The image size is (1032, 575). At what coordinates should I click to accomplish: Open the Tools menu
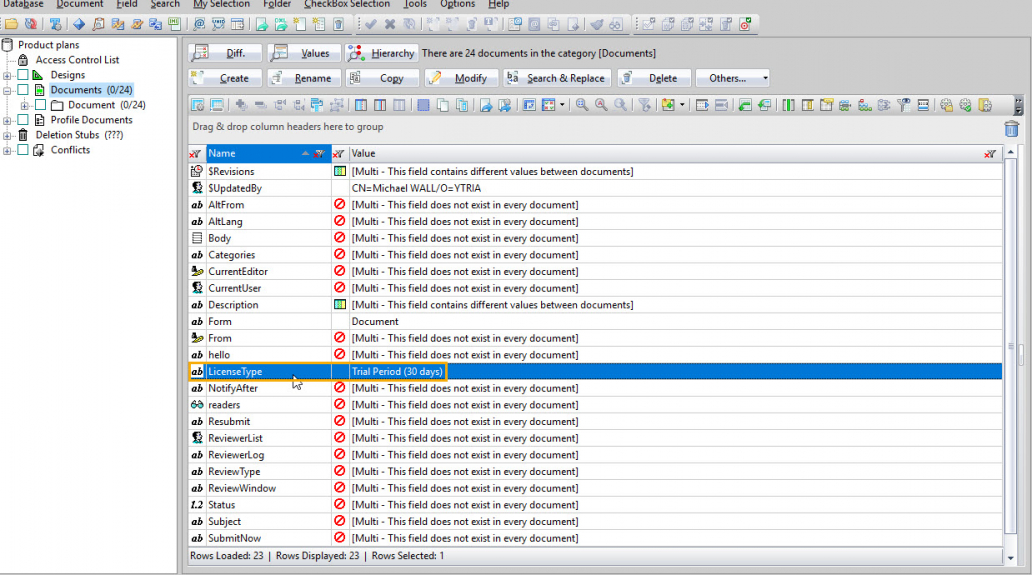pos(415,4)
